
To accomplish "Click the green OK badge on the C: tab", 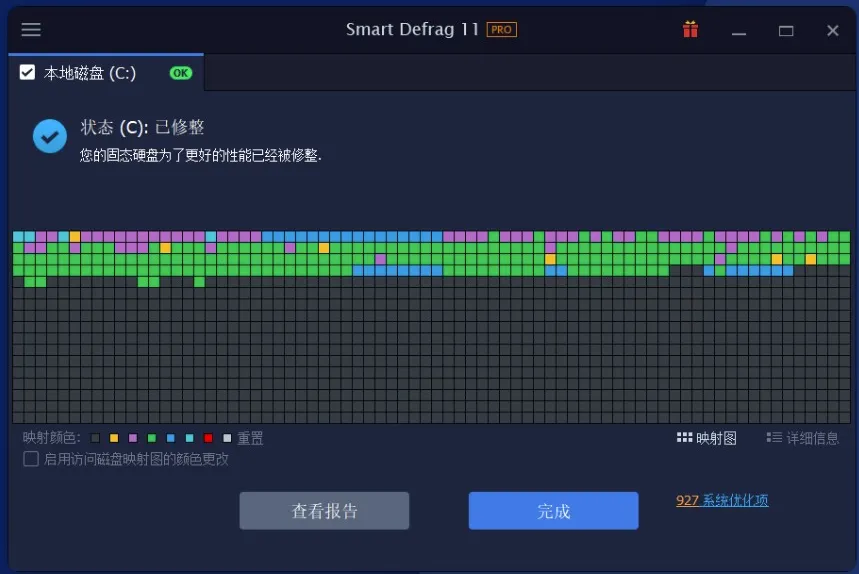I will tap(181, 73).
